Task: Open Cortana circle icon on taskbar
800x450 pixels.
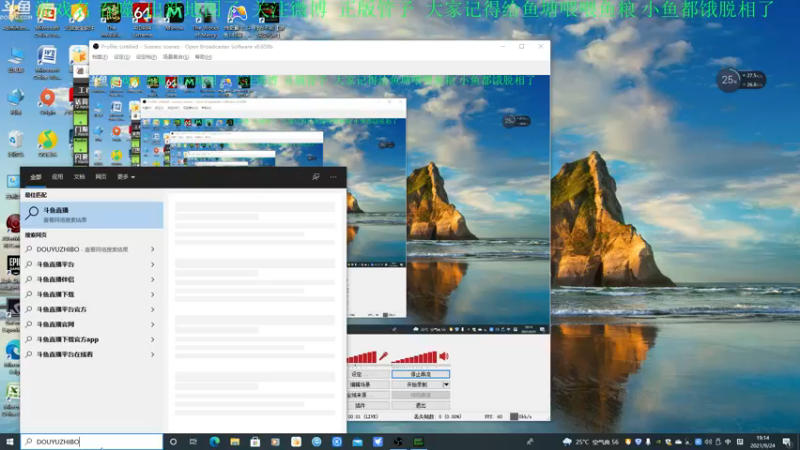Action: click(x=173, y=442)
